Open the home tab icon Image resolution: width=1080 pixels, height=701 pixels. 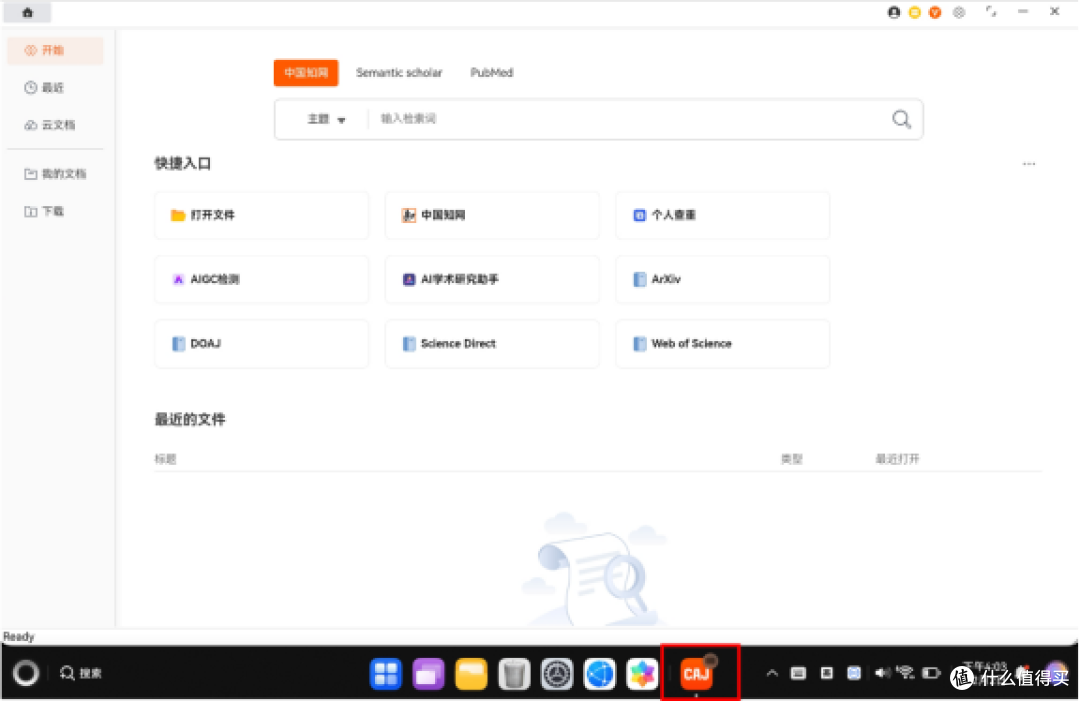coord(28,12)
